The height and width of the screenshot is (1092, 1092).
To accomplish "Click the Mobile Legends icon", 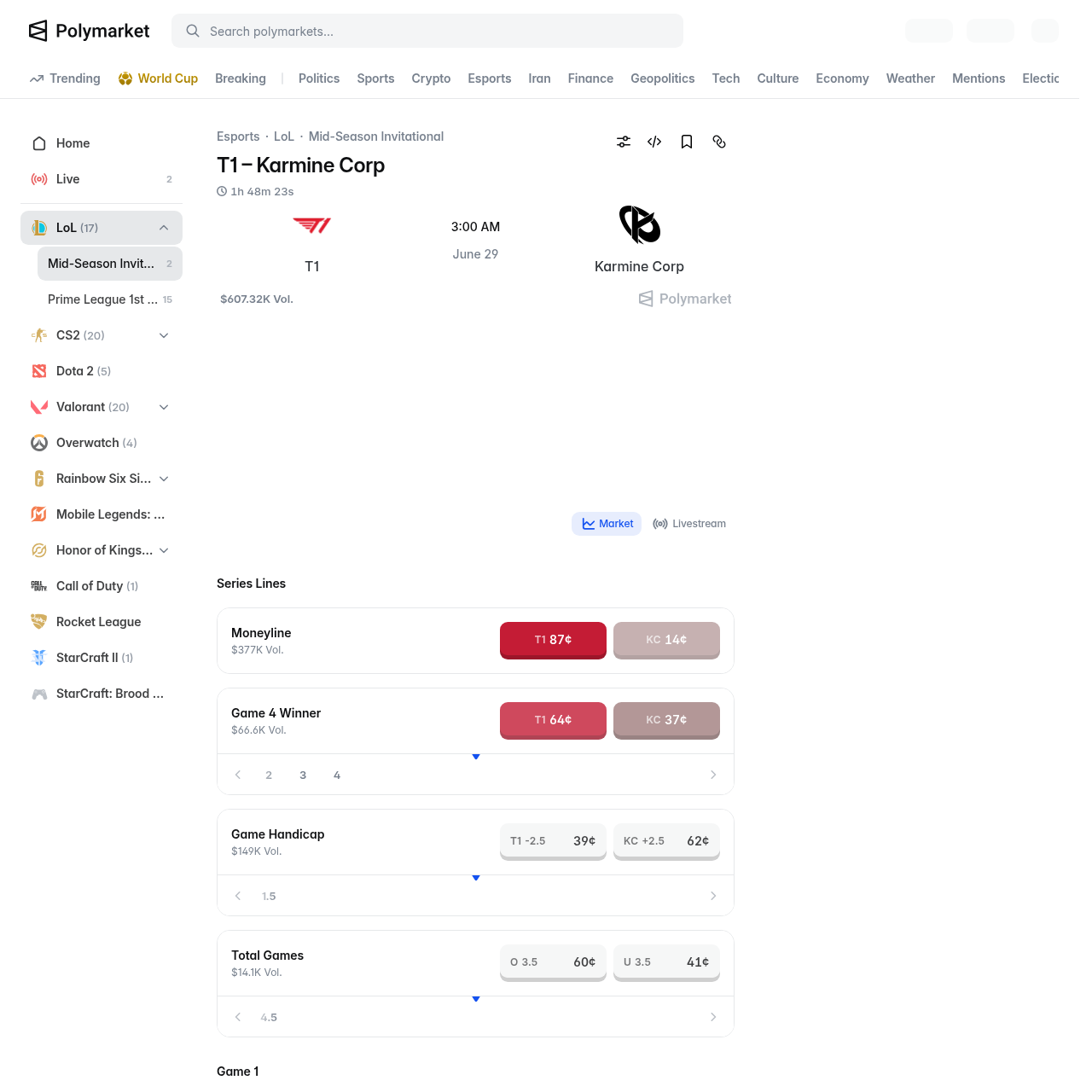I will (39, 514).
